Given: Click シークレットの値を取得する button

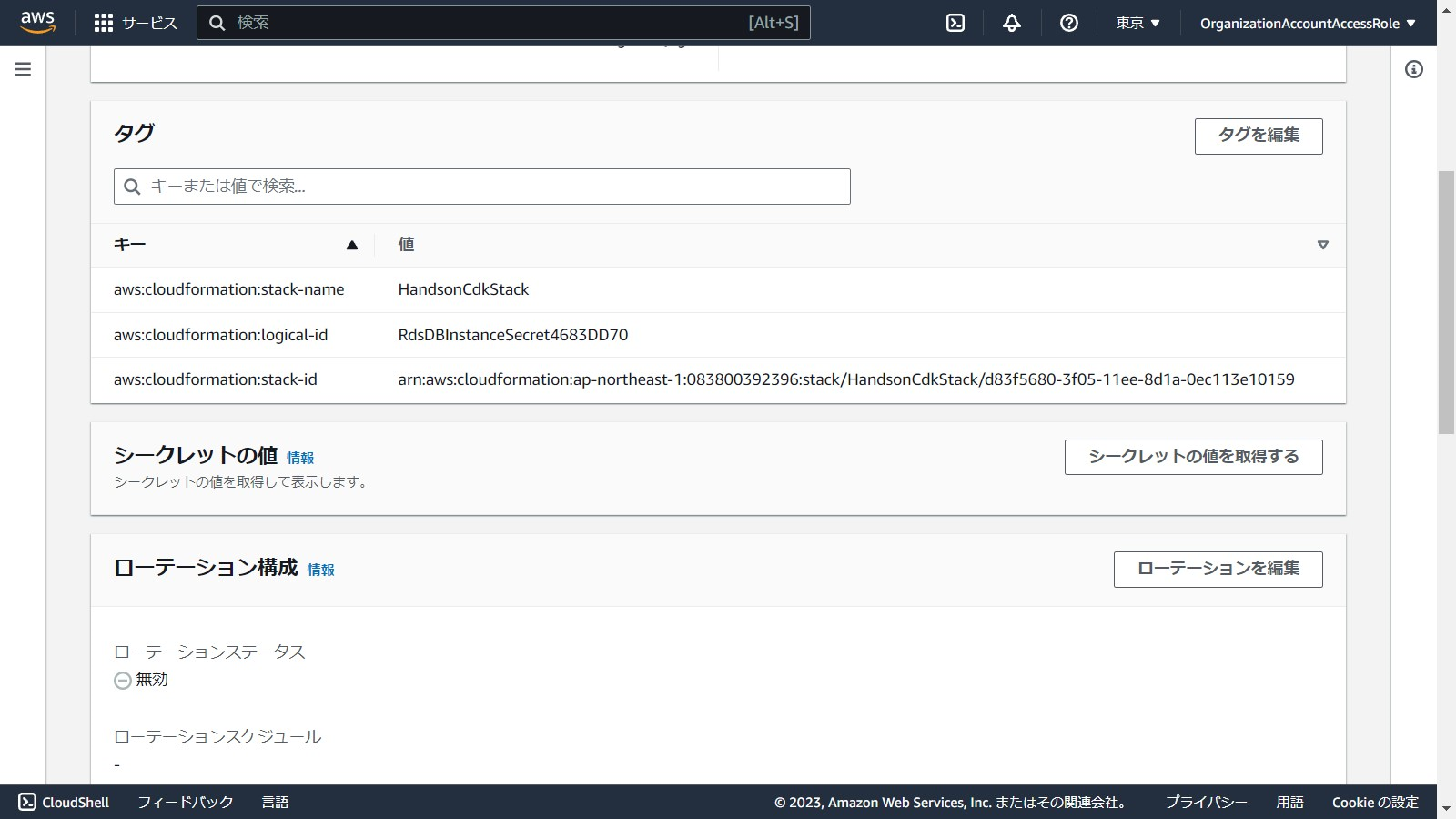Looking at the screenshot, I should click(1193, 457).
